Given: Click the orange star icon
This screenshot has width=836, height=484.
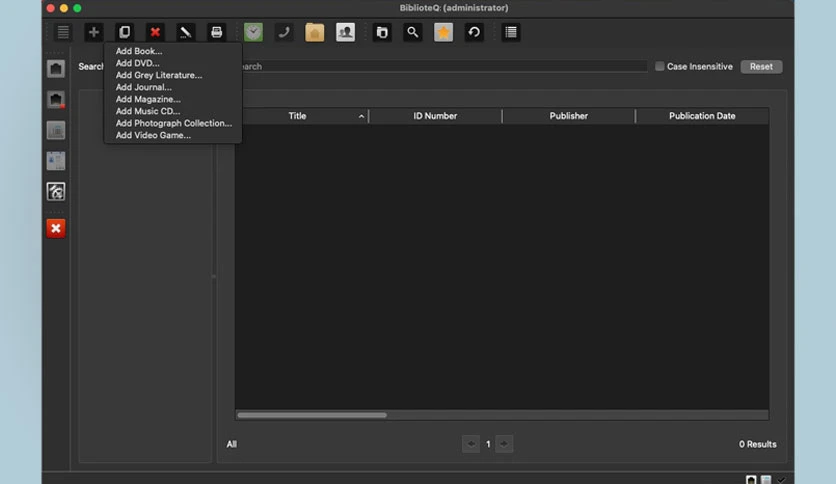Looking at the screenshot, I should tap(443, 32).
